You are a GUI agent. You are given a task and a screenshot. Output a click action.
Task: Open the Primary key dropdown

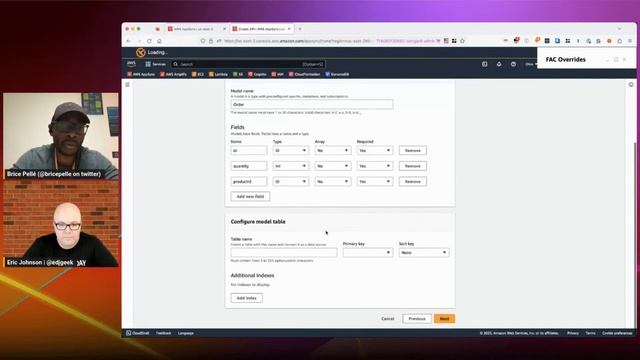pos(368,253)
